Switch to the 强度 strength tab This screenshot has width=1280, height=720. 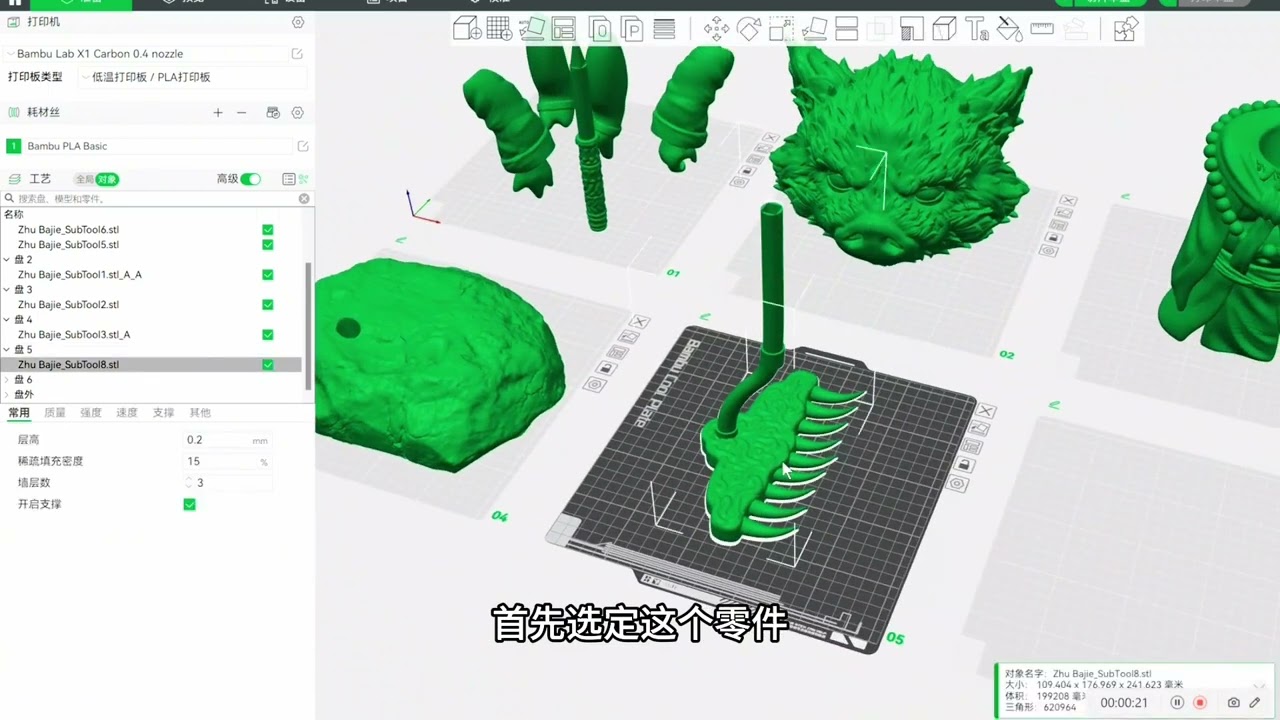click(x=91, y=413)
